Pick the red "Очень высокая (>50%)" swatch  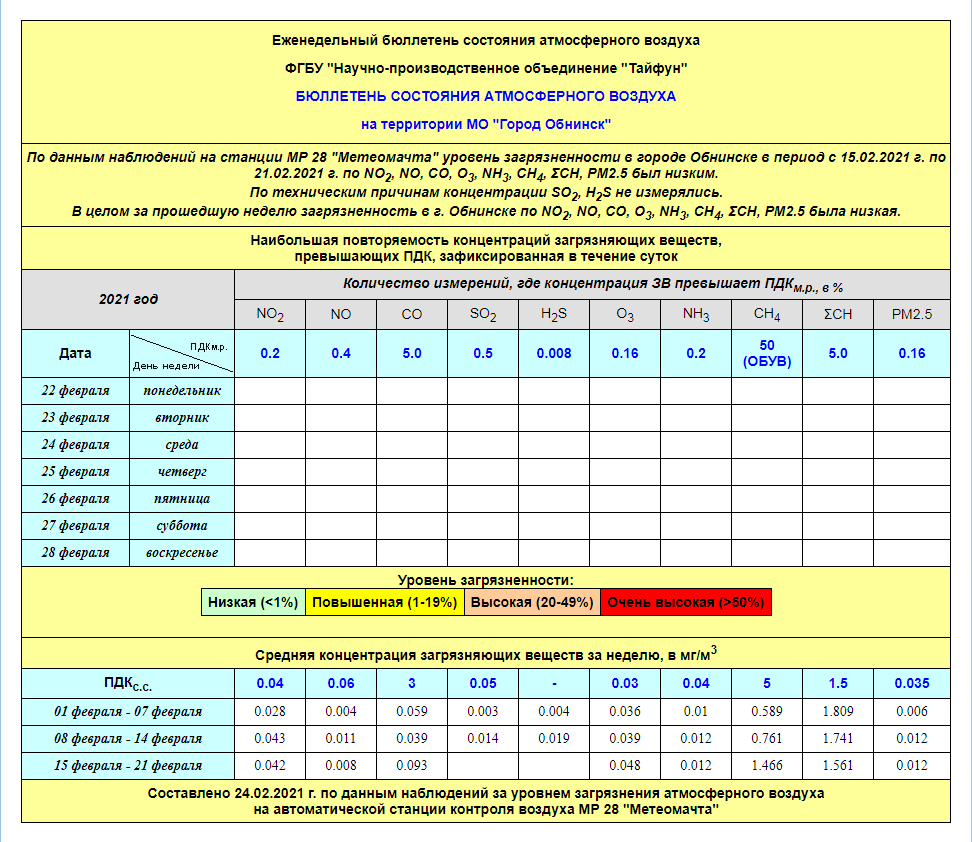(686, 602)
